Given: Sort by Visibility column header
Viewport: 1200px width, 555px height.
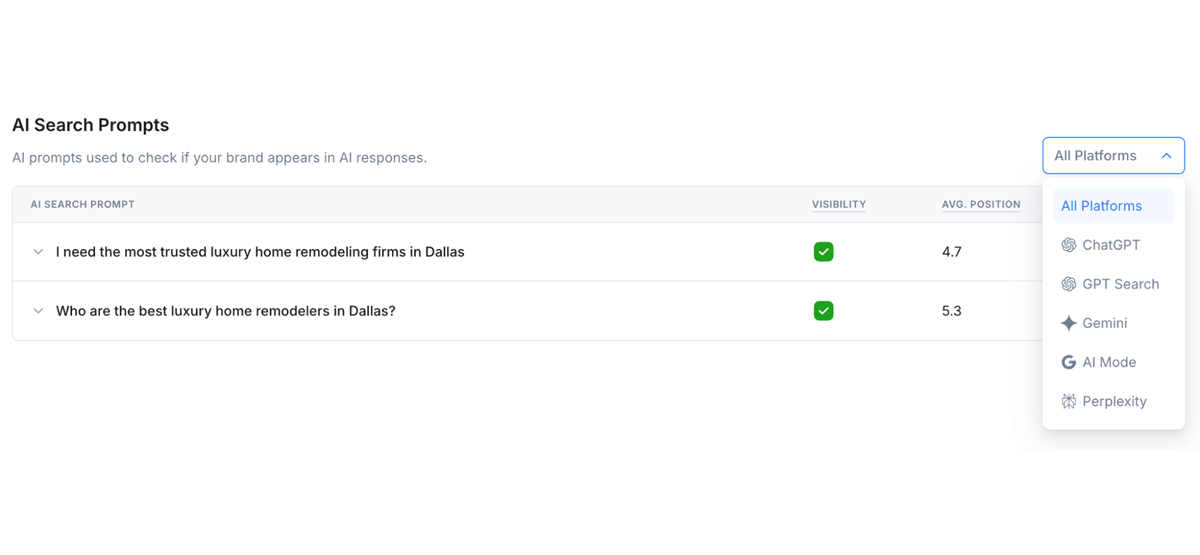Looking at the screenshot, I should pos(839,204).
